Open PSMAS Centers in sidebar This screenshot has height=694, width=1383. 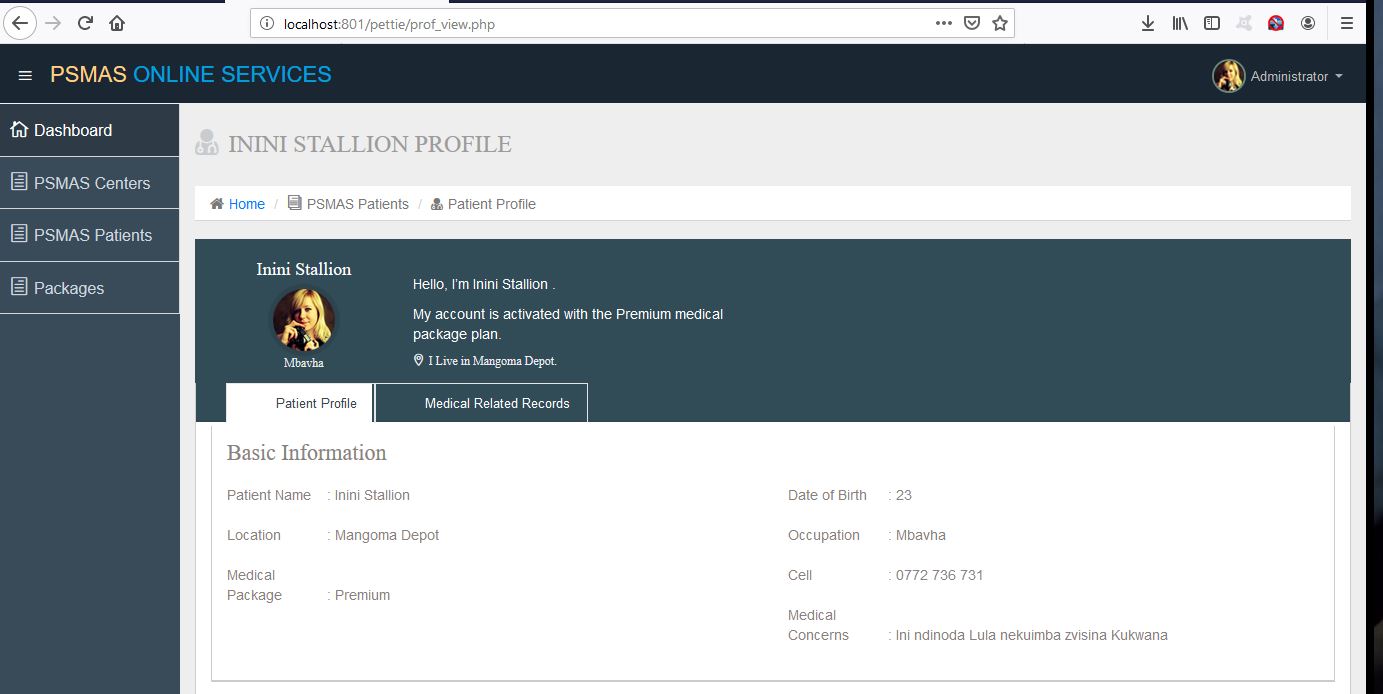point(91,183)
